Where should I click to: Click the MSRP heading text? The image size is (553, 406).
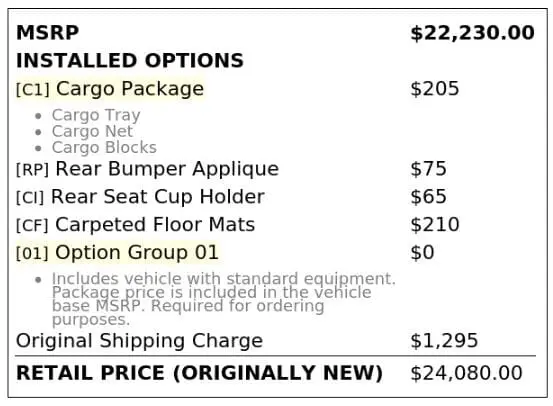tap(47, 33)
